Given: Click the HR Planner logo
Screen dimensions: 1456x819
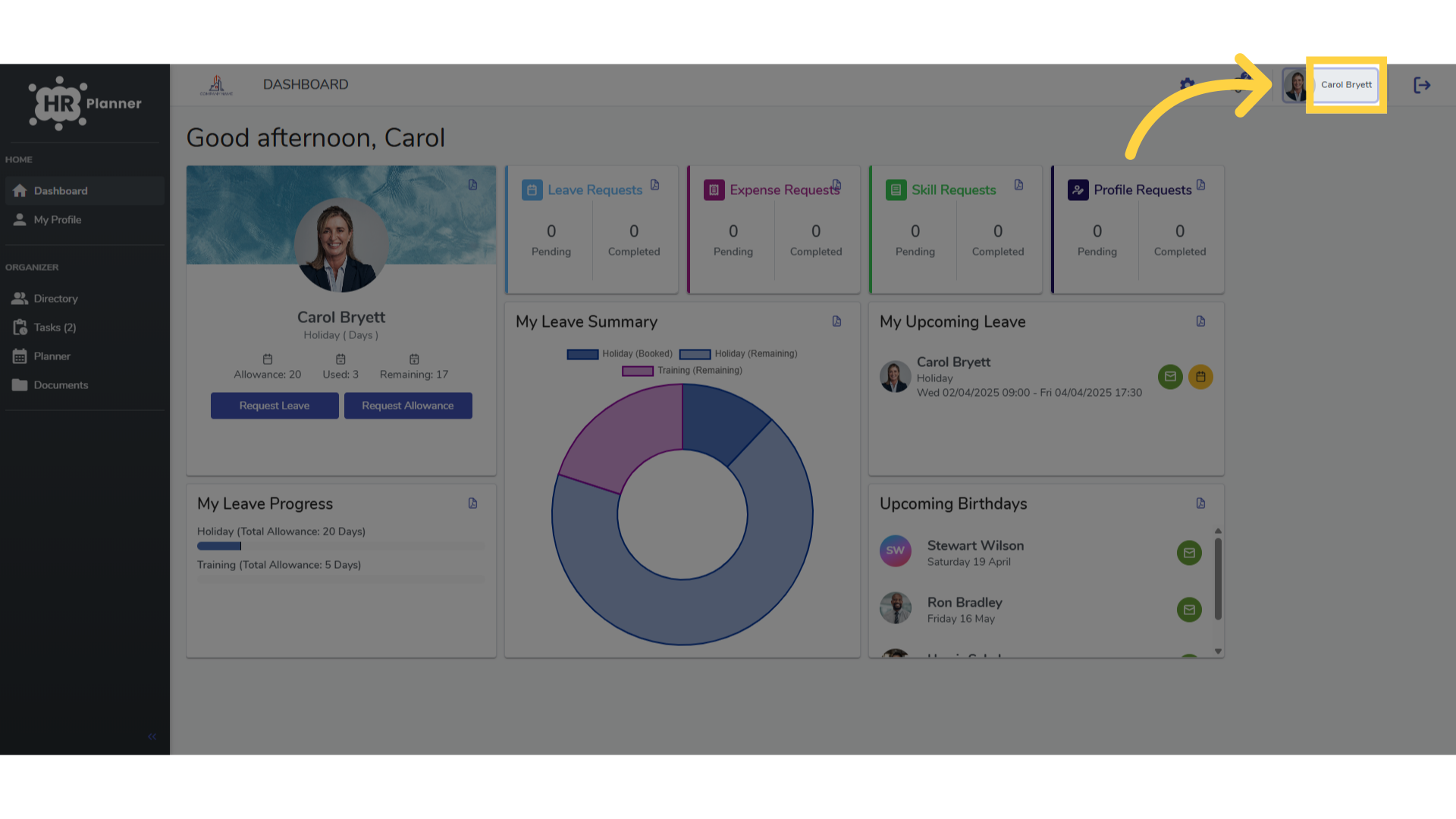Looking at the screenshot, I should [x=85, y=103].
